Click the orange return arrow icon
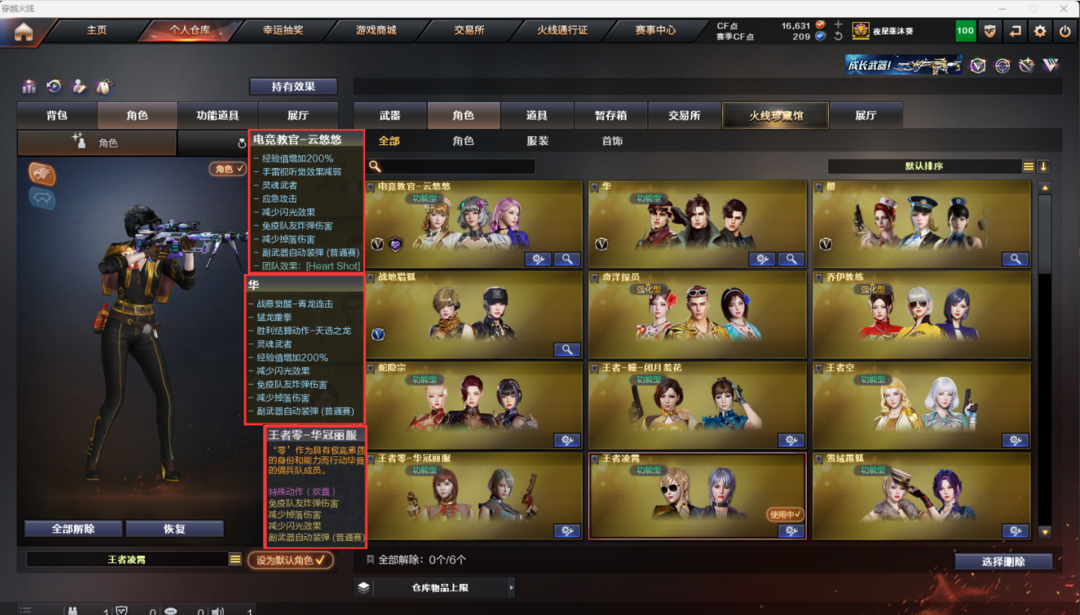The image size is (1080, 615). click(x=1015, y=31)
